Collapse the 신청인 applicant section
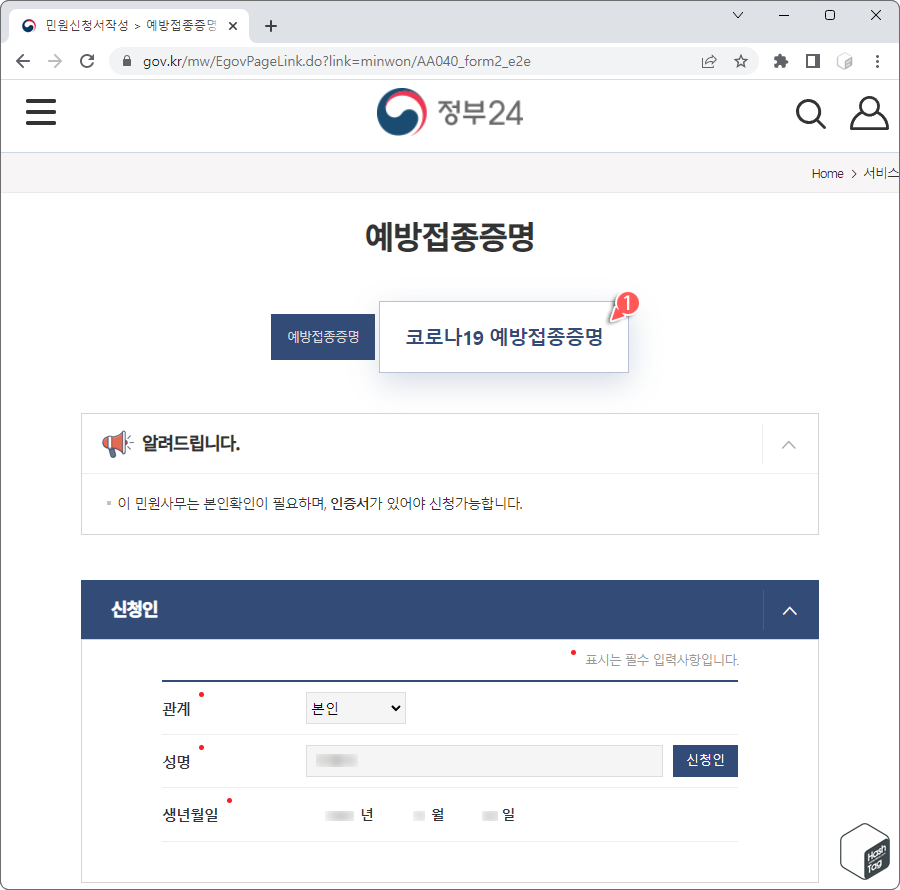 [x=789, y=610]
